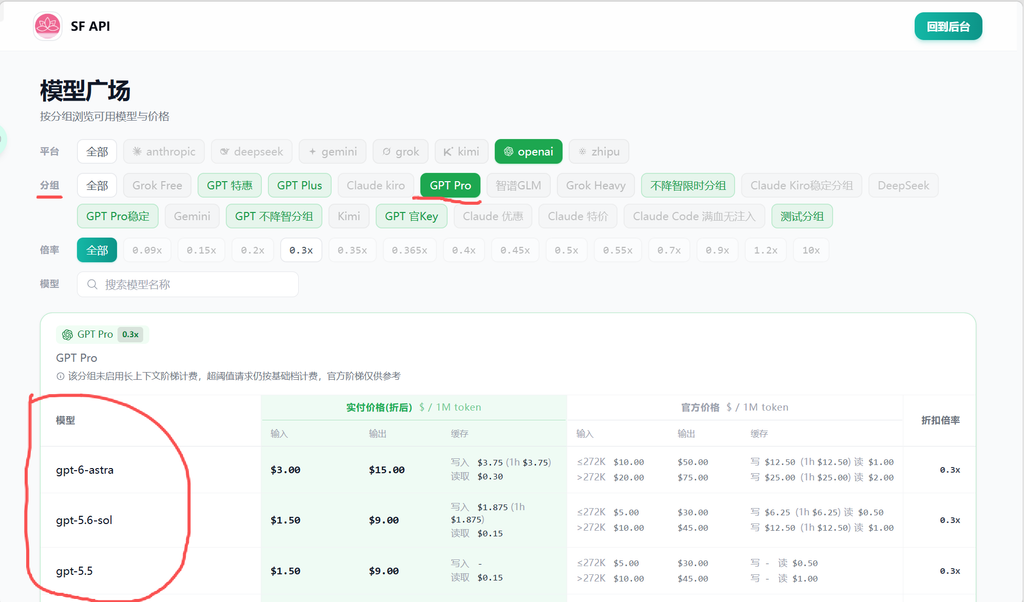The height and width of the screenshot is (602, 1024).
Task: Select the Claude Kiro稳定分组 group
Action: click(x=802, y=185)
